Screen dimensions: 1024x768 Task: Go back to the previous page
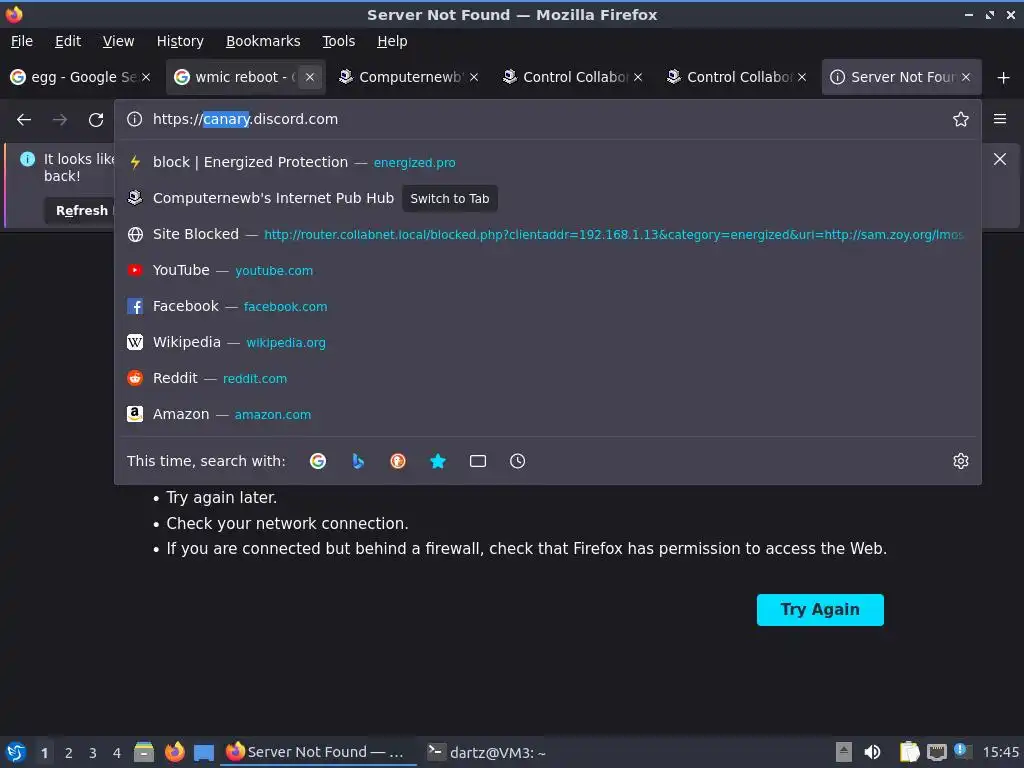pos(24,120)
